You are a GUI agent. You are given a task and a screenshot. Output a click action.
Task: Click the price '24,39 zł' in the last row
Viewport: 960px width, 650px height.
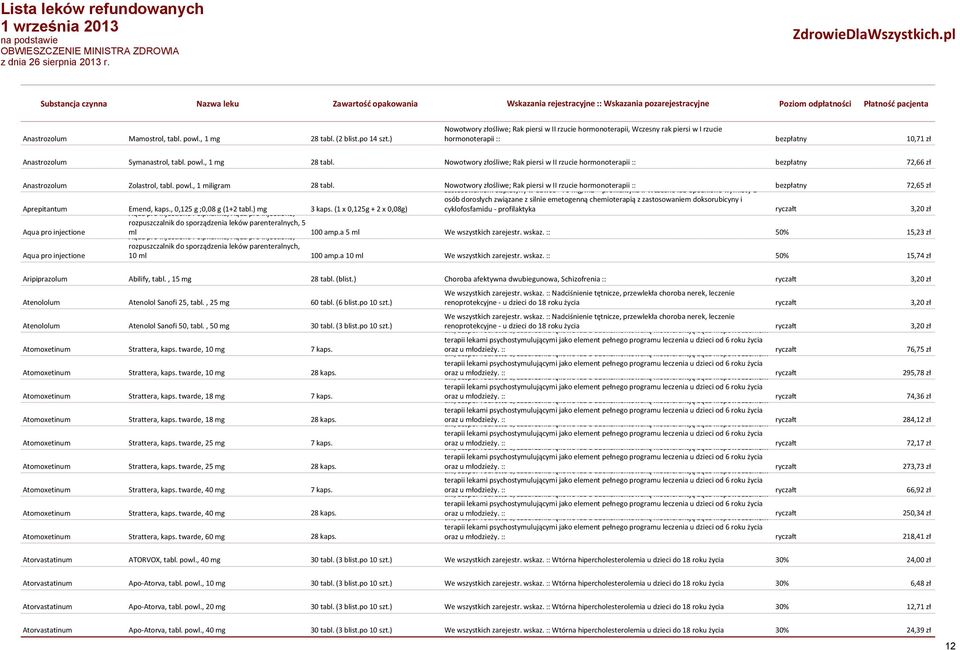click(918, 630)
